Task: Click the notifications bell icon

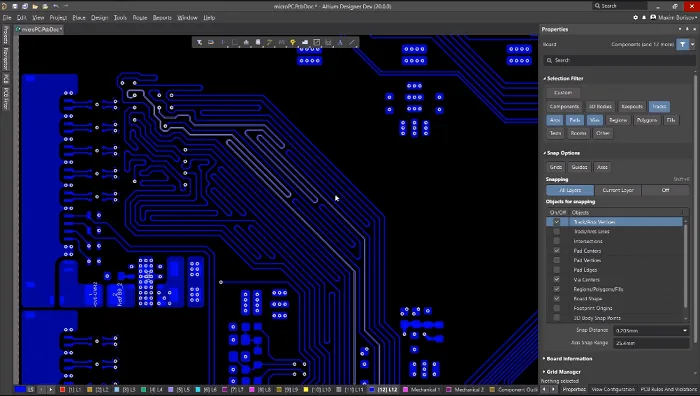Action: point(644,17)
